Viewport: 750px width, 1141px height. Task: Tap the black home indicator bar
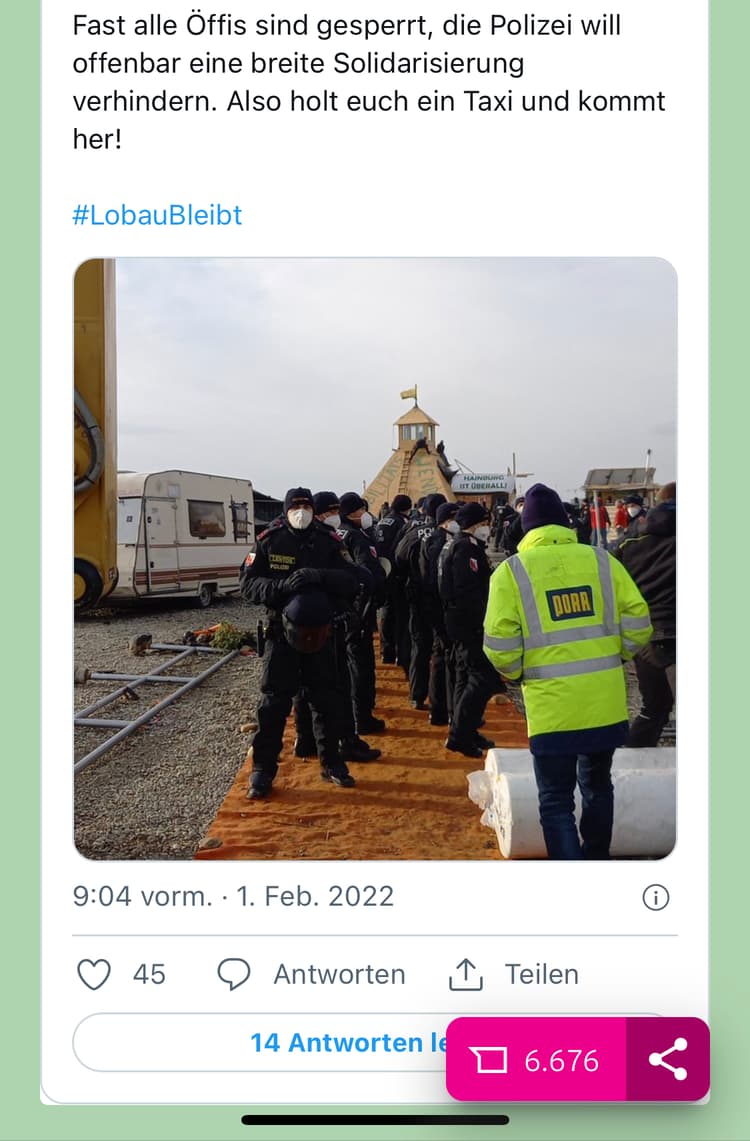pos(375,1120)
